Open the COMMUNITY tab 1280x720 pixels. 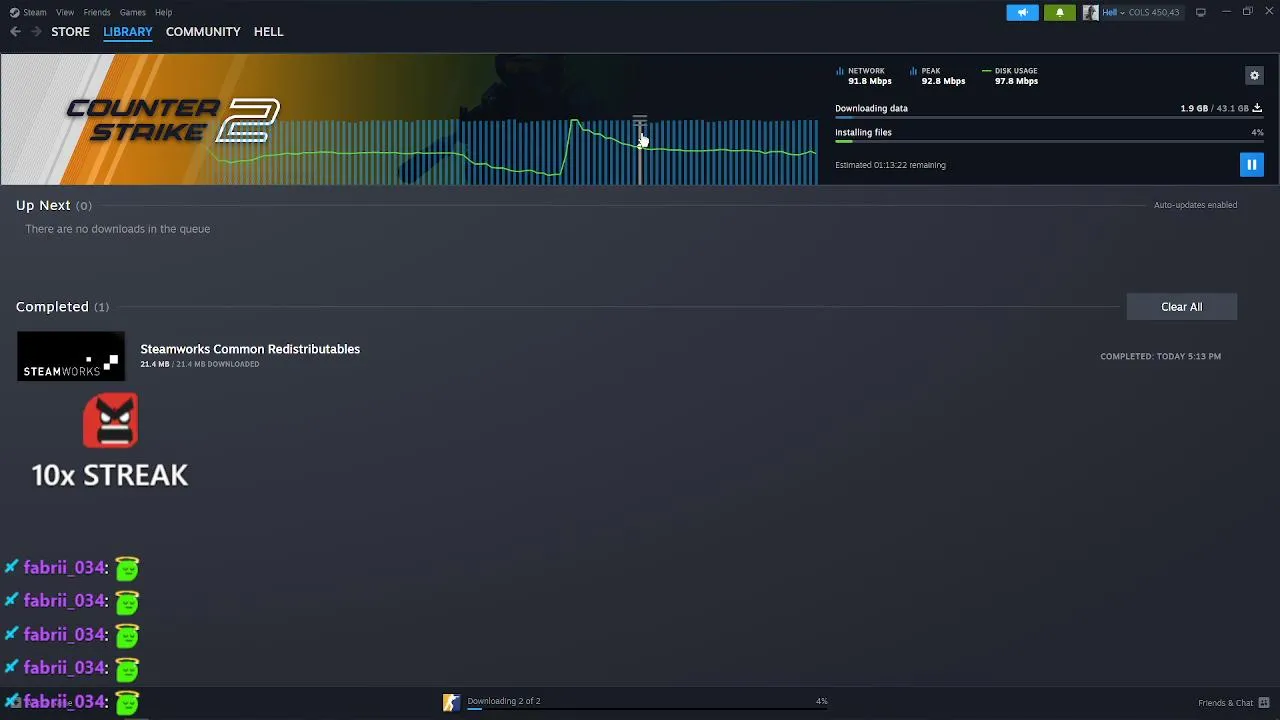coord(203,32)
